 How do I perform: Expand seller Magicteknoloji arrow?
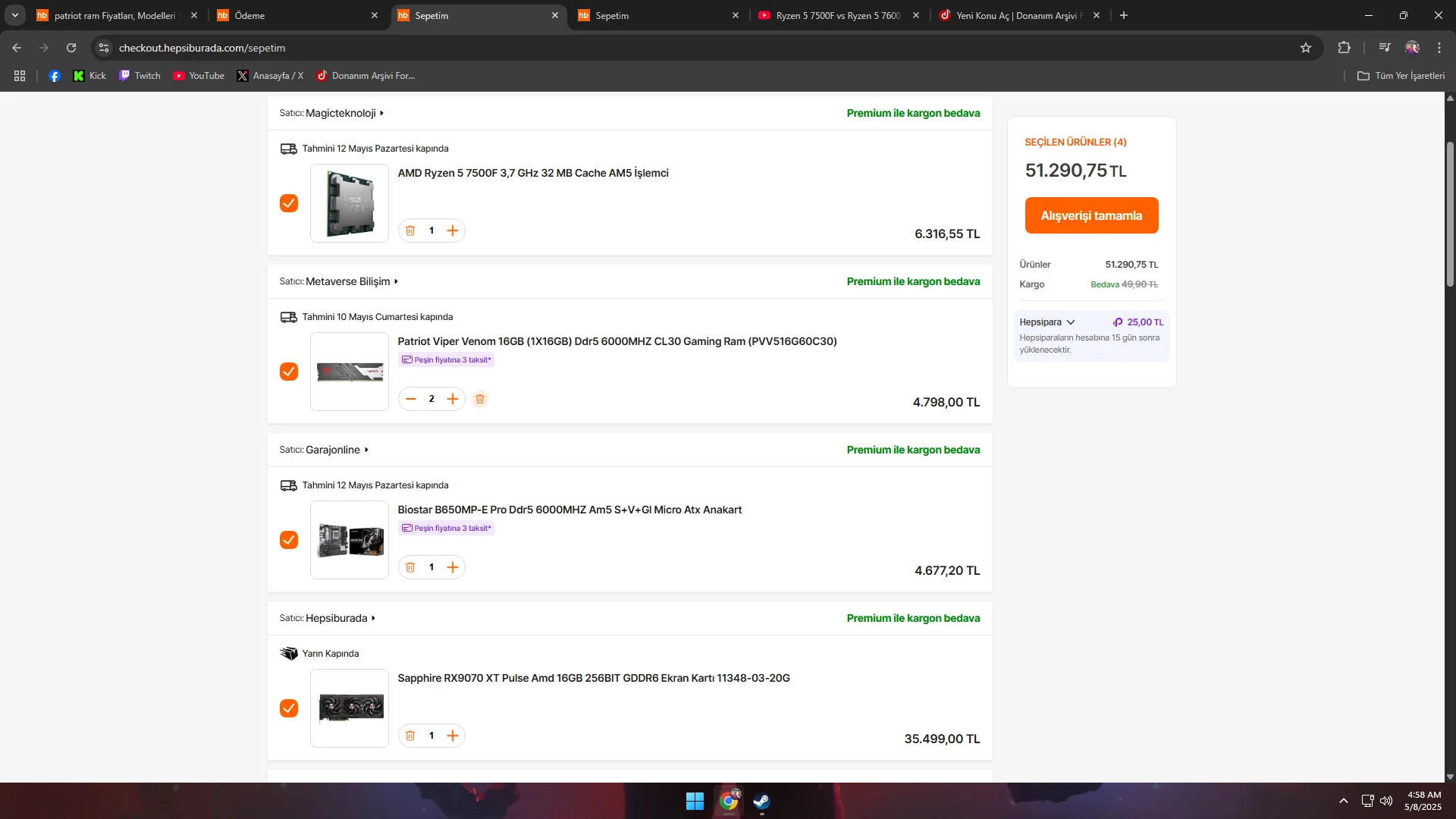(381, 113)
